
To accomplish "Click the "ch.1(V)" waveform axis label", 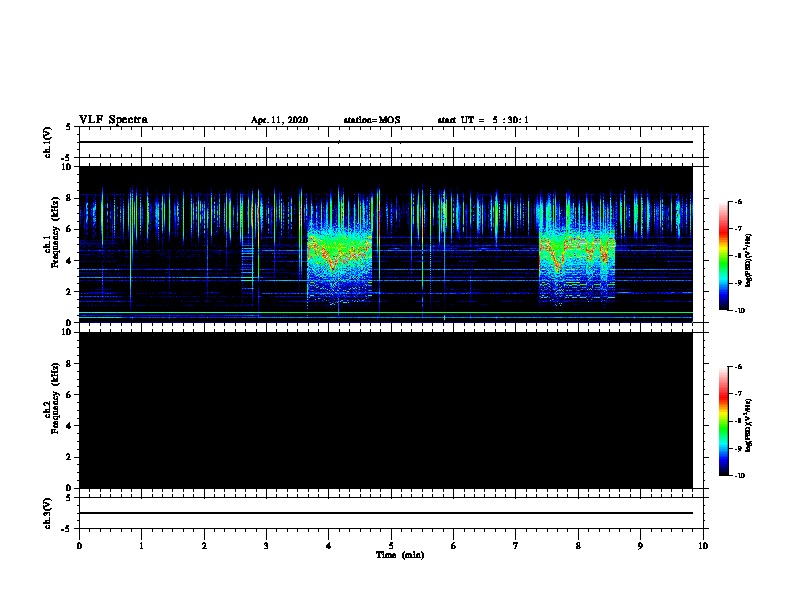I will click(x=48, y=142).
